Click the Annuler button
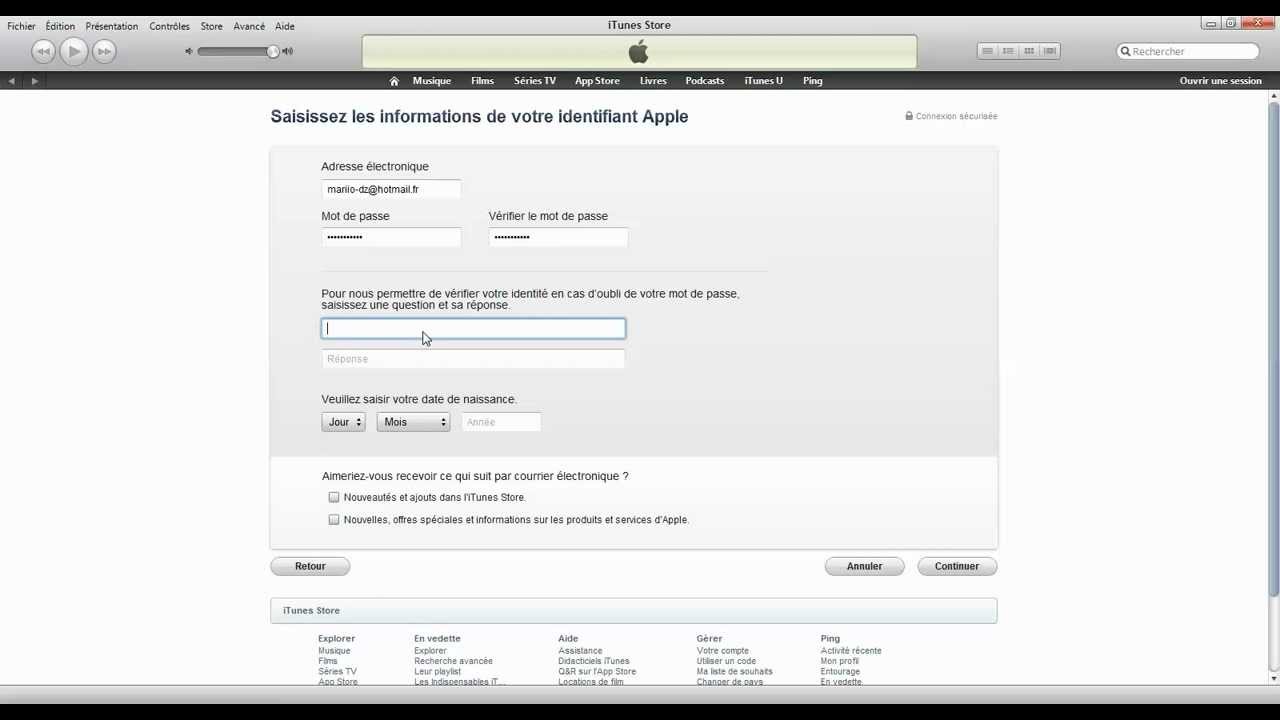 pyautogui.click(x=864, y=566)
